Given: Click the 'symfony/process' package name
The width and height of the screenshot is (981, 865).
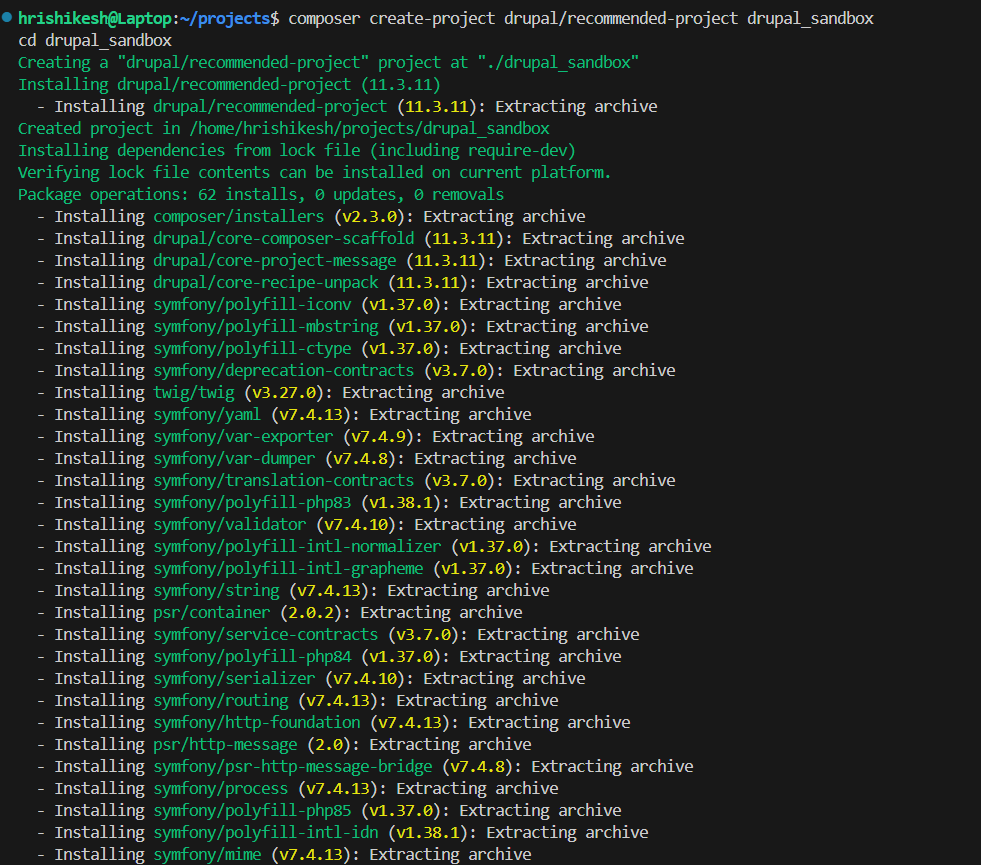Looking at the screenshot, I should [221, 788].
